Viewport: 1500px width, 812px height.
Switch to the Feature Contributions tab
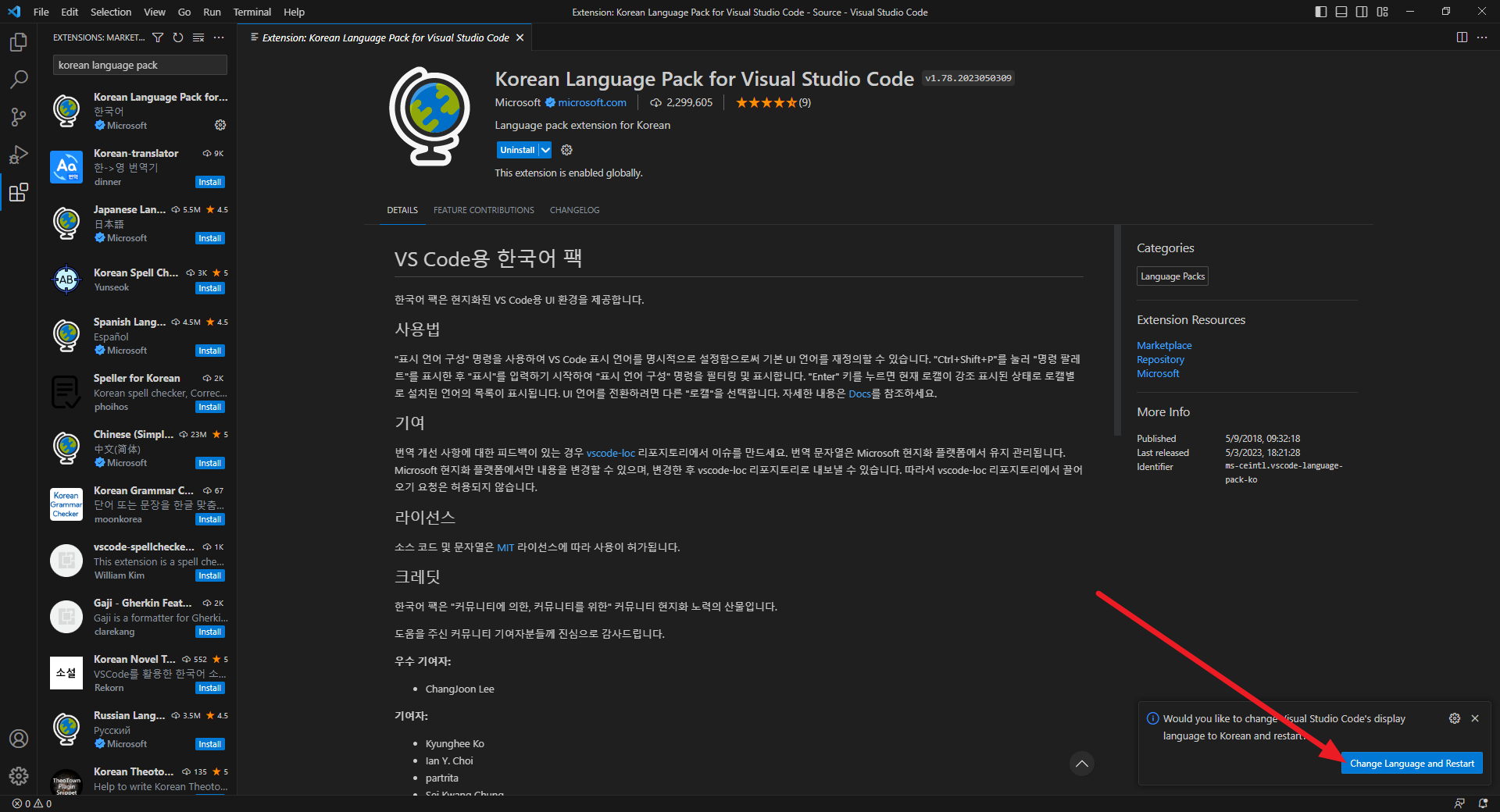click(484, 210)
